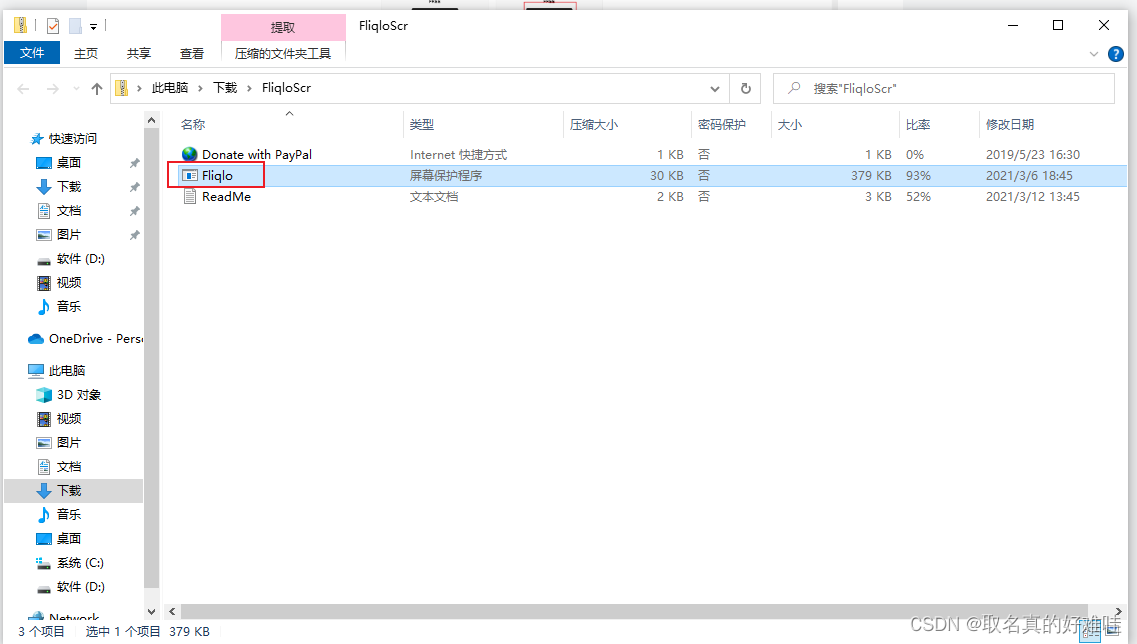The image size is (1137, 644).
Task: Open the blue Help question mark
Action: pos(1116,54)
